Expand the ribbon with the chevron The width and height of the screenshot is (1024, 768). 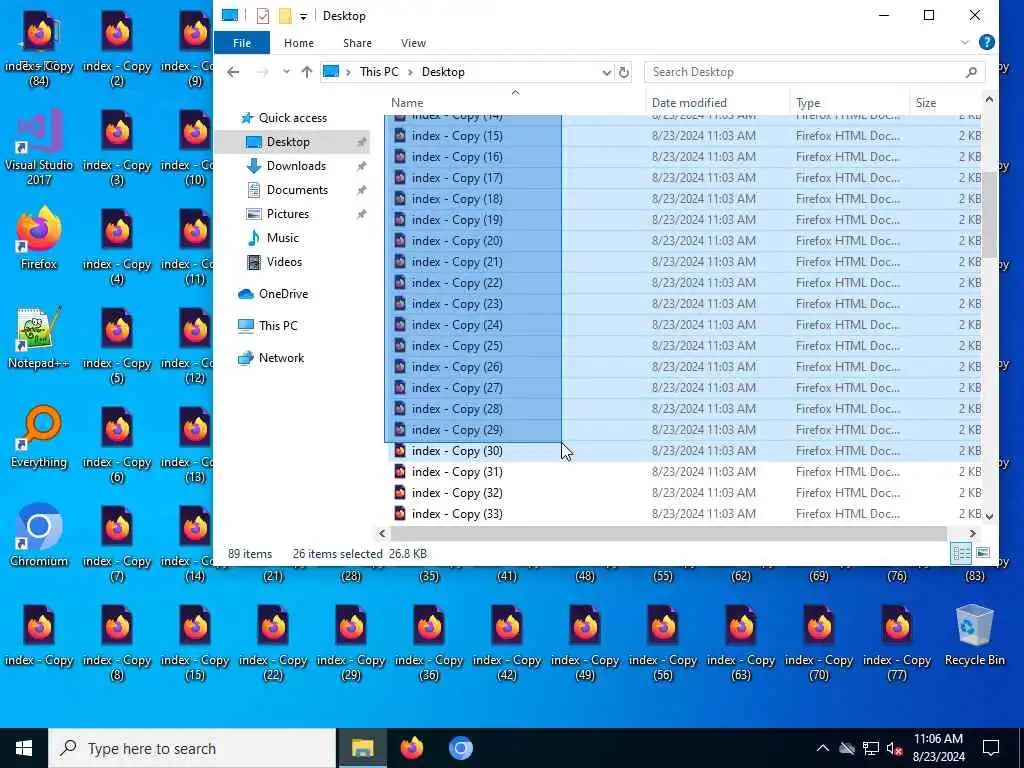965,42
